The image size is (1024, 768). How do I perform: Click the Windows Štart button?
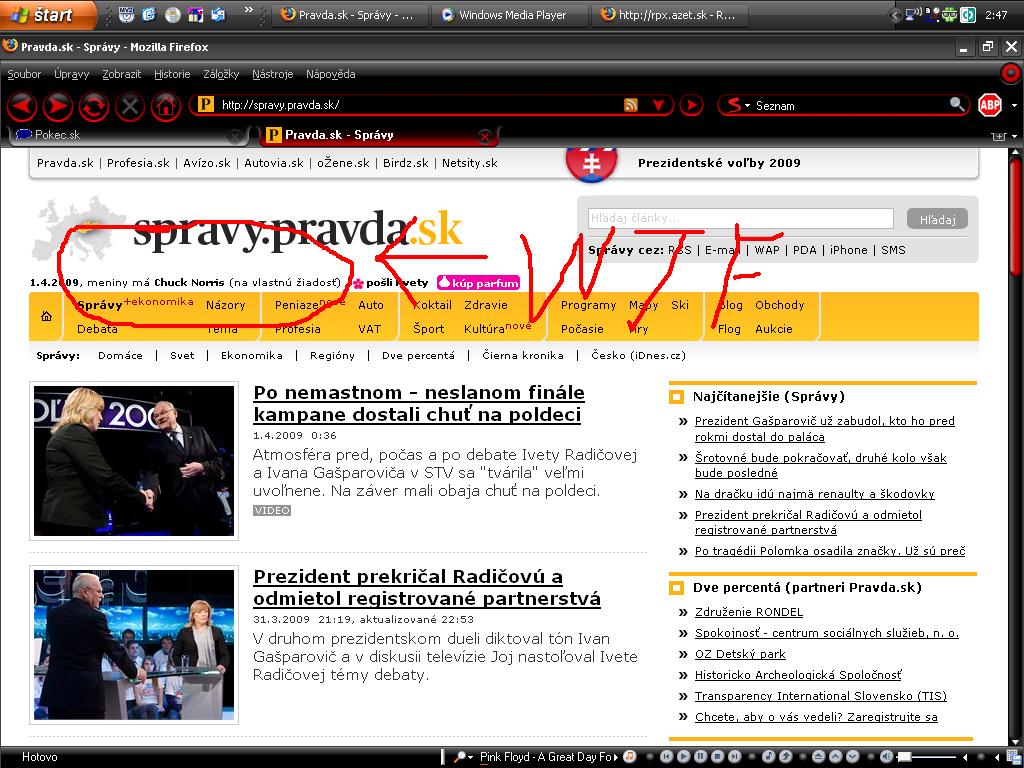47,14
